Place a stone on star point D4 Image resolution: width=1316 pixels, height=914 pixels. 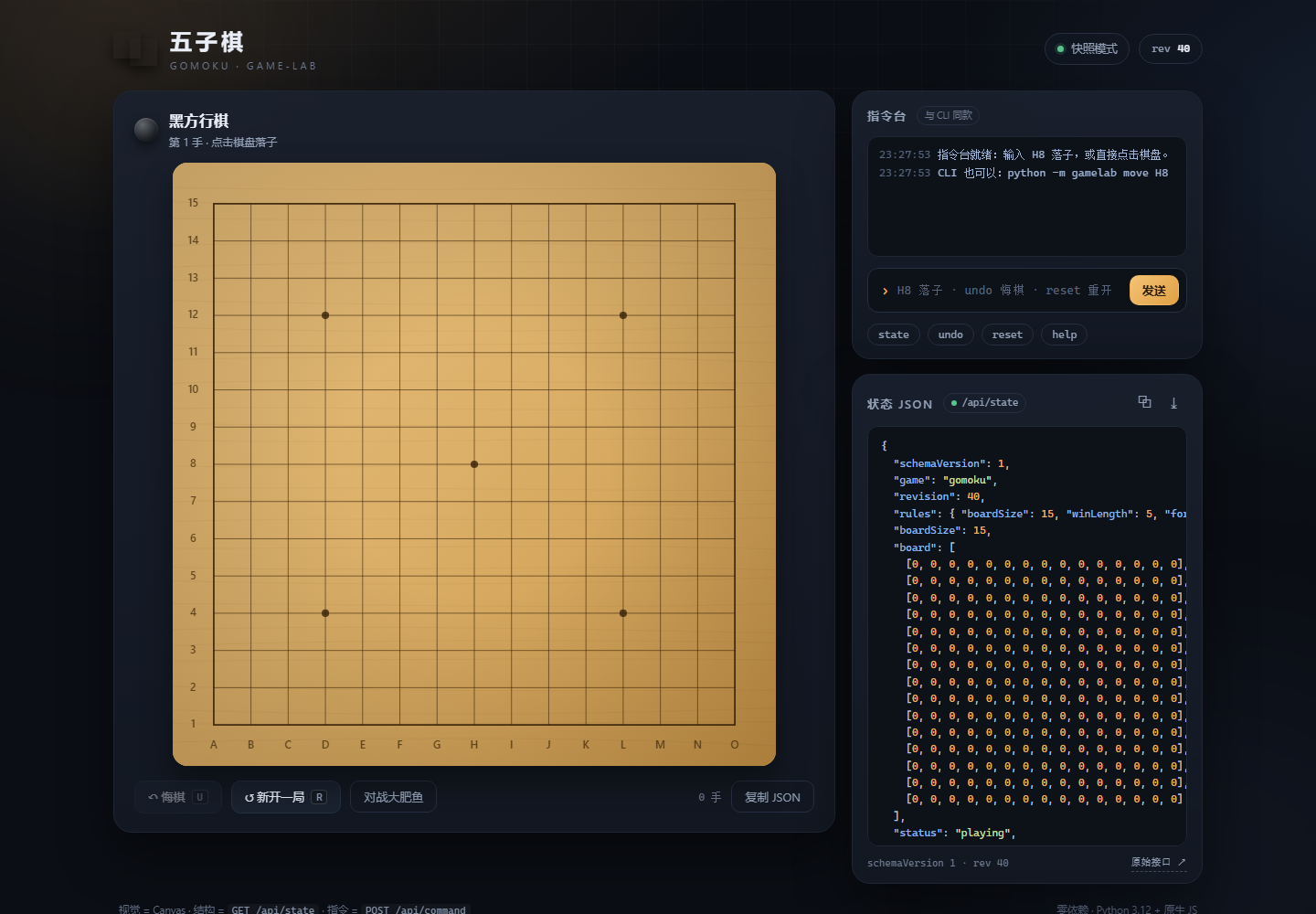coord(325,613)
